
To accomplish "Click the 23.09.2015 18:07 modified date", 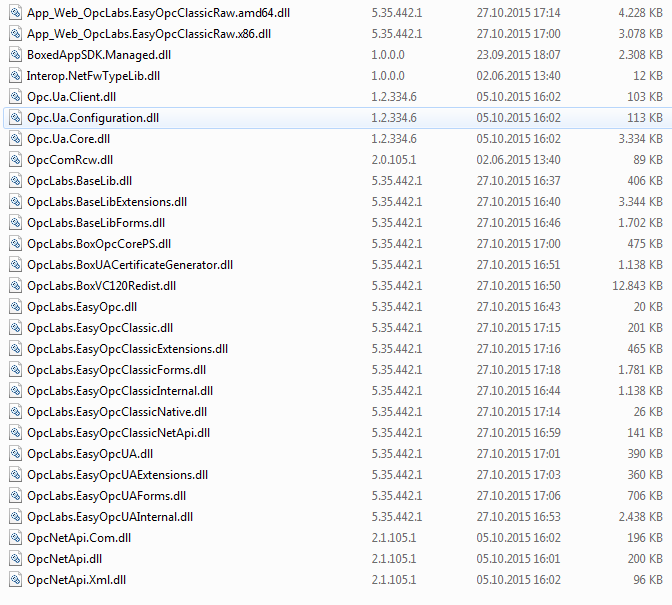I will [x=518, y=54].
